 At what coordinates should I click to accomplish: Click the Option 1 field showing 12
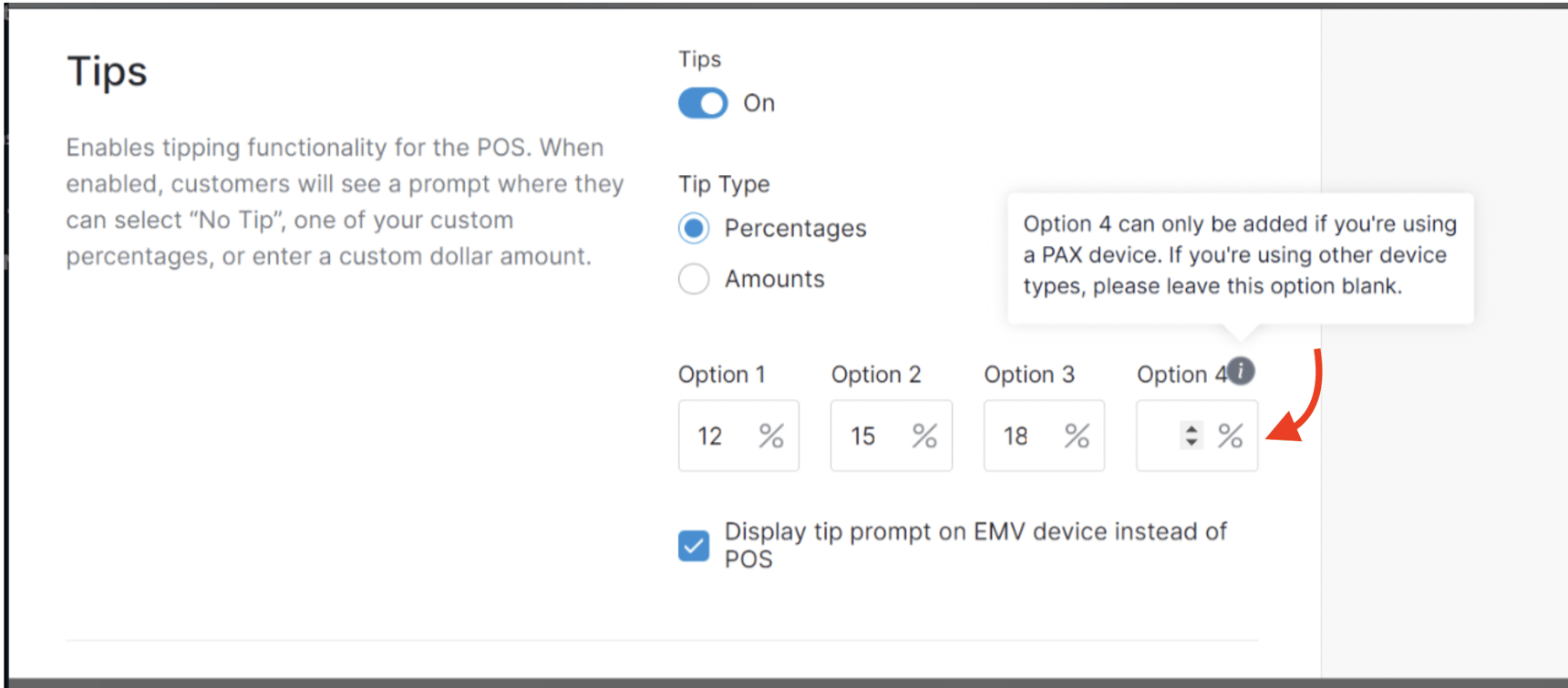(x=729, y=436)
